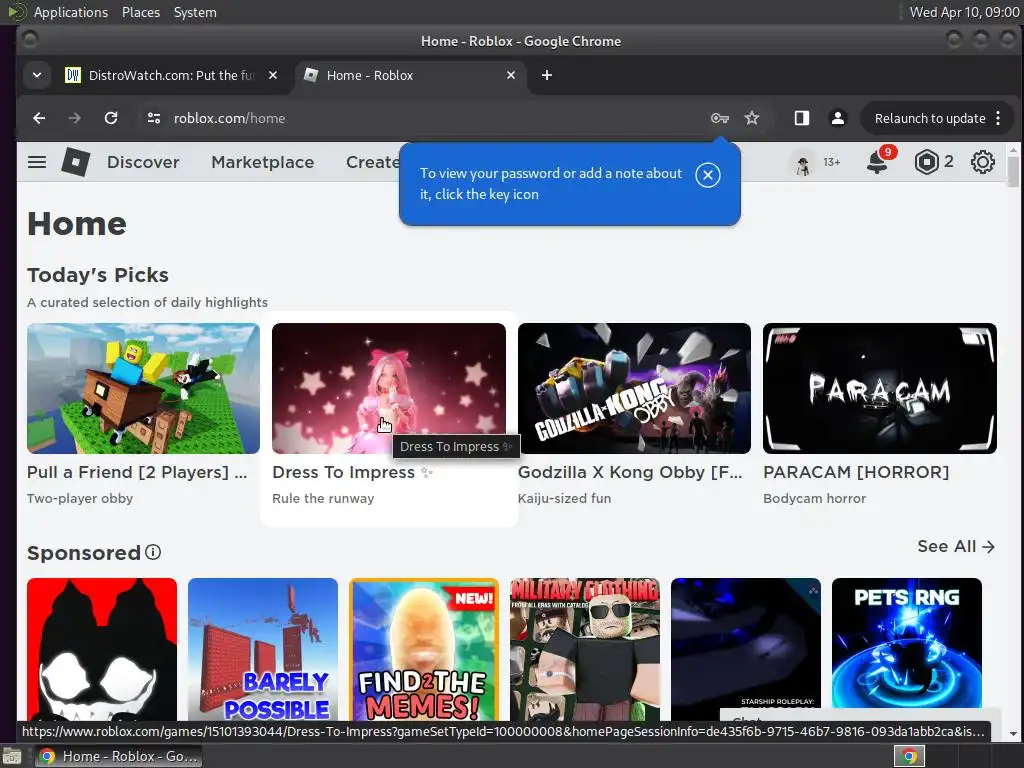Reload the Roblox page
This screenshot has width=1024, height=768.
click(111, 118)
